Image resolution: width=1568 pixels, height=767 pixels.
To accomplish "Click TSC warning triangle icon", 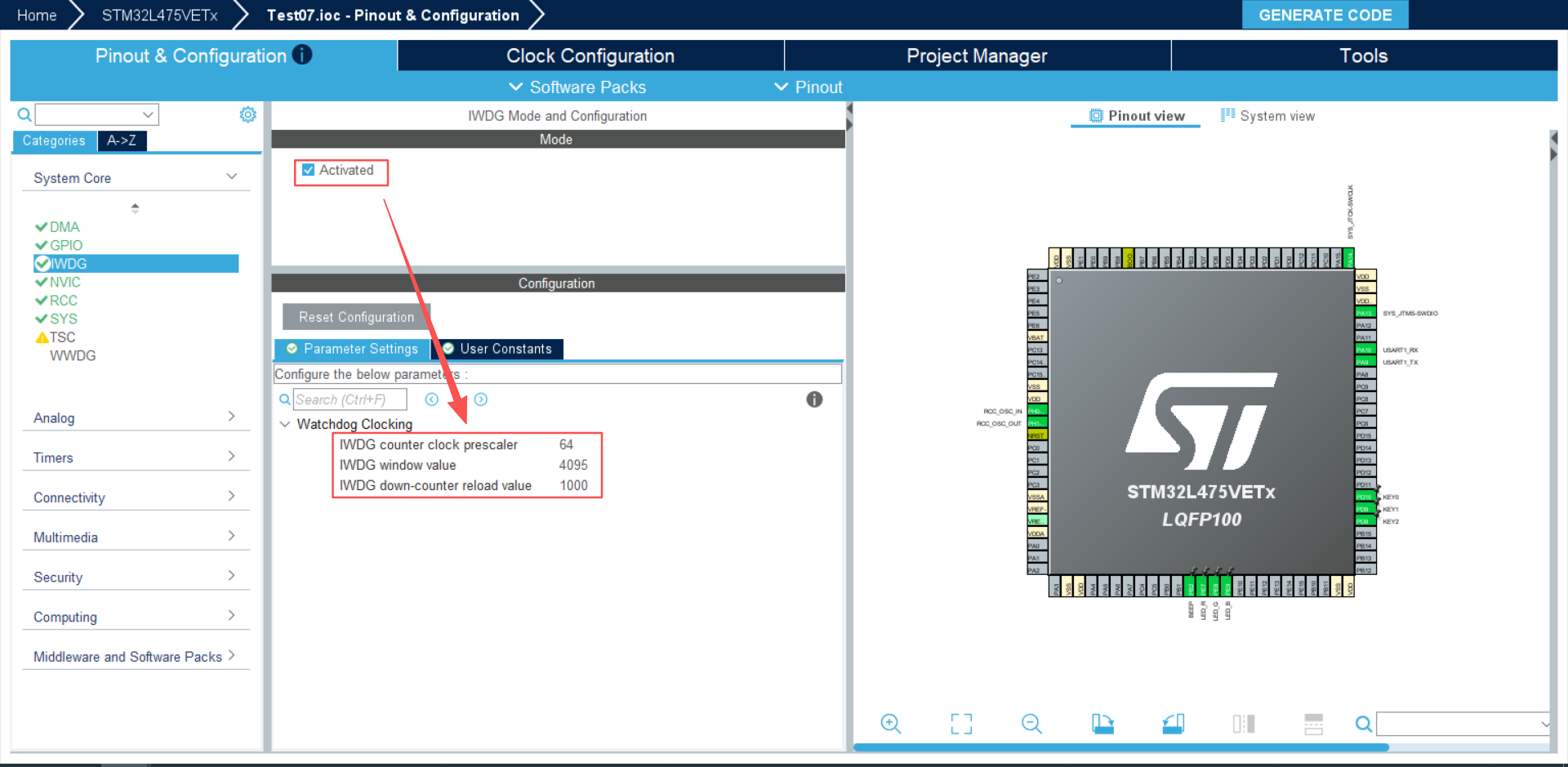I will 42,337.
